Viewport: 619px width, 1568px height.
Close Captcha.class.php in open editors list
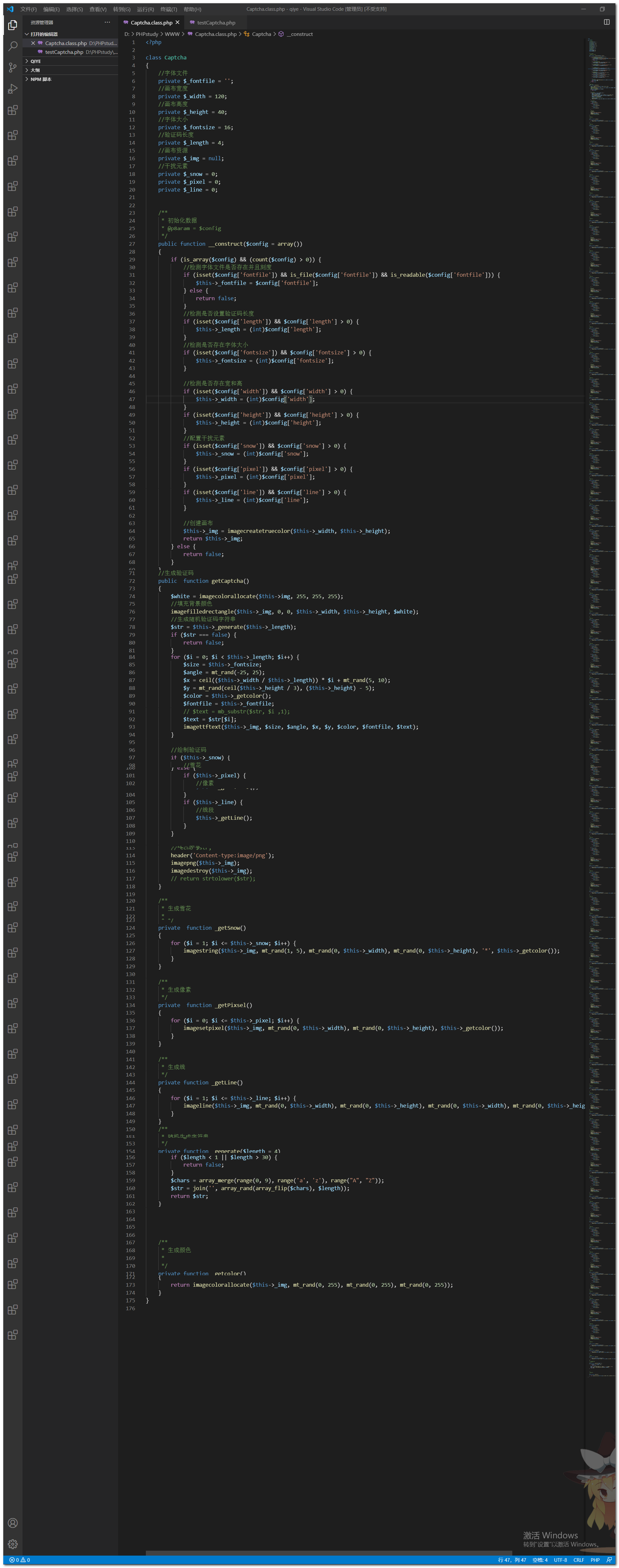point(33,43)
